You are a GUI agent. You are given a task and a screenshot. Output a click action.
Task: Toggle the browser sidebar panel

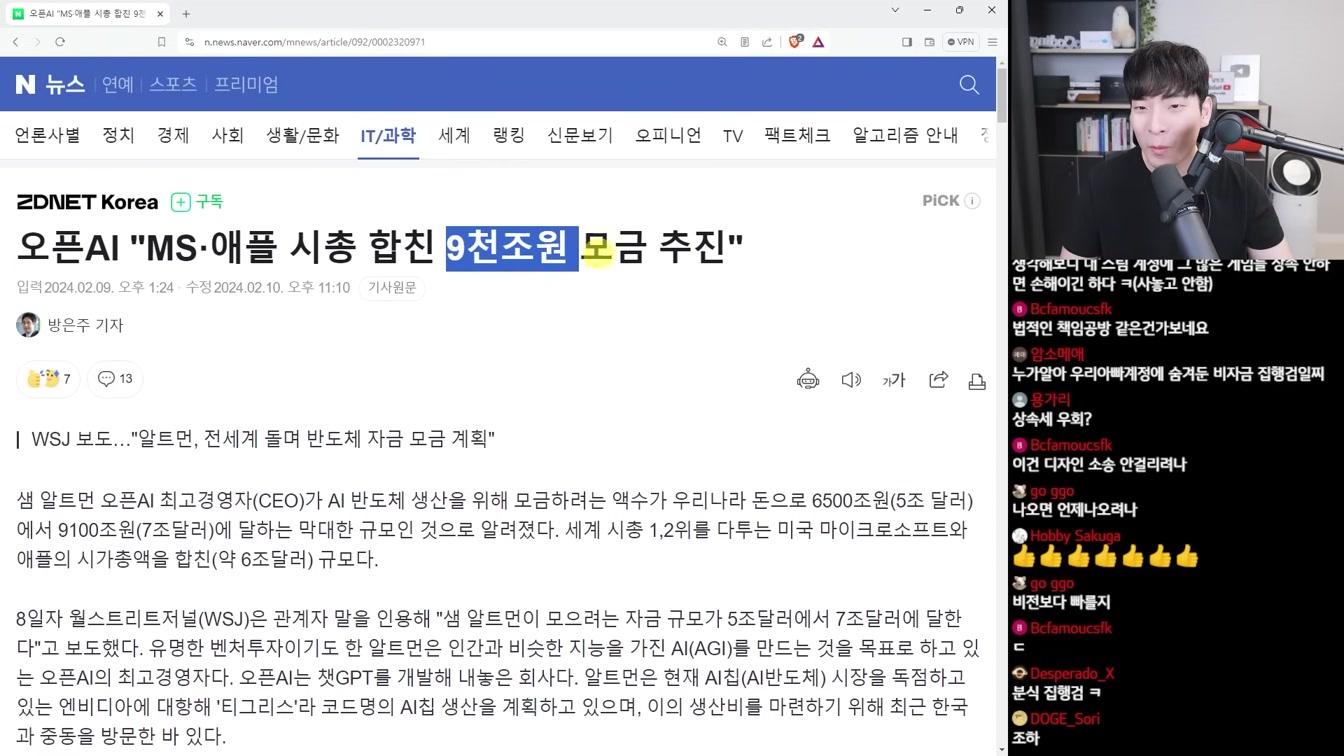[907, 42]
